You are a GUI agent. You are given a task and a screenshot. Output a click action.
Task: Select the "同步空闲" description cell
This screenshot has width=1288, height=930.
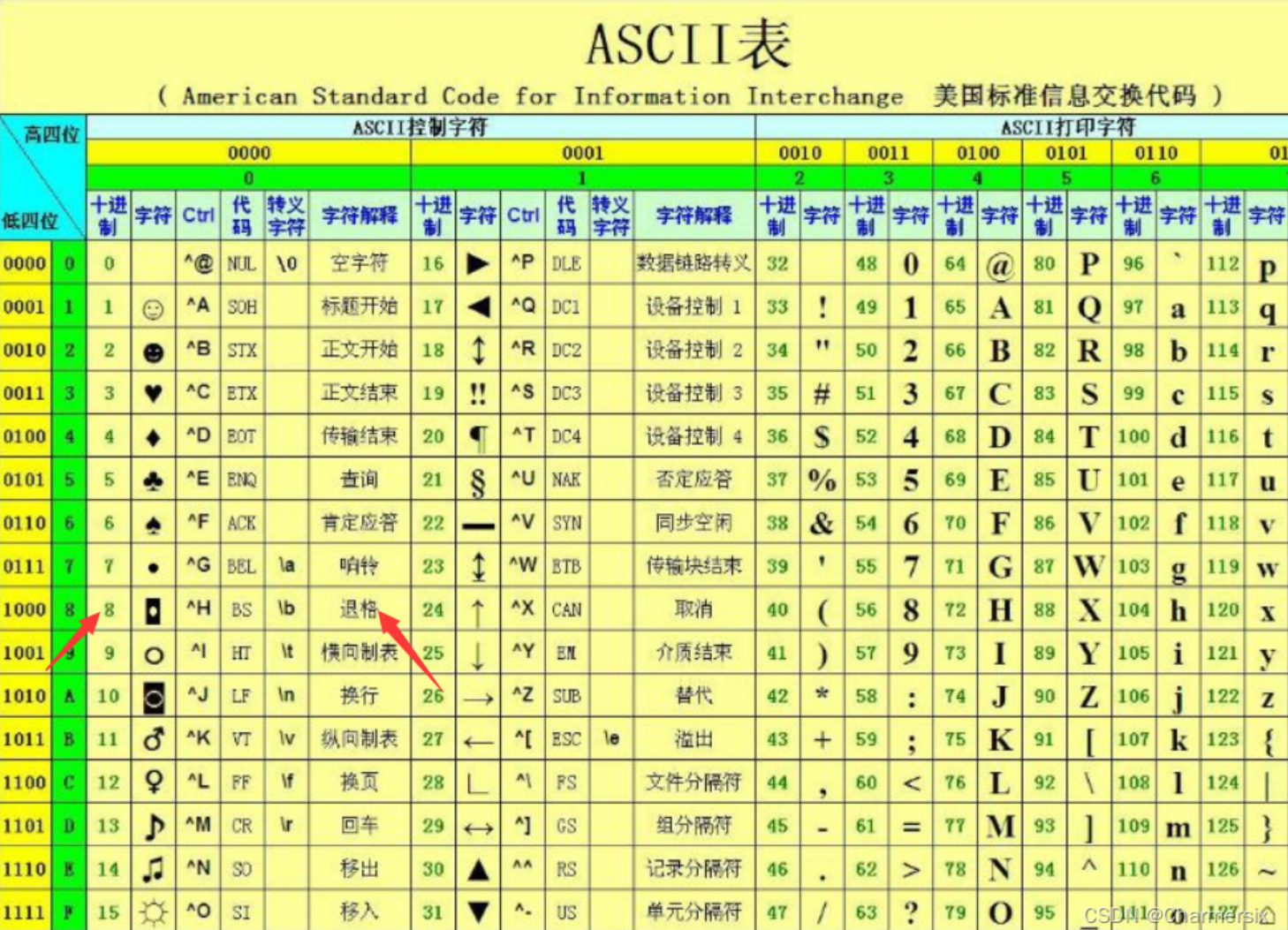(x=693, y=523)
